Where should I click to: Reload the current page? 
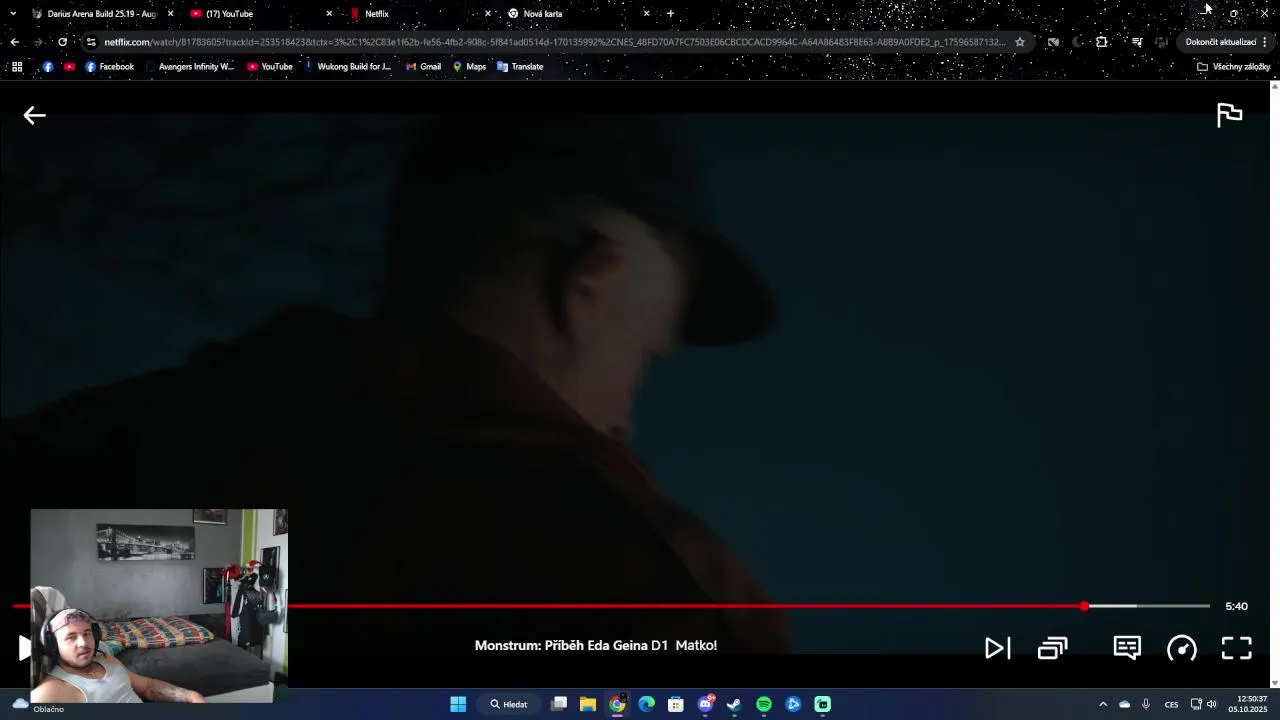tap(62, 42)
